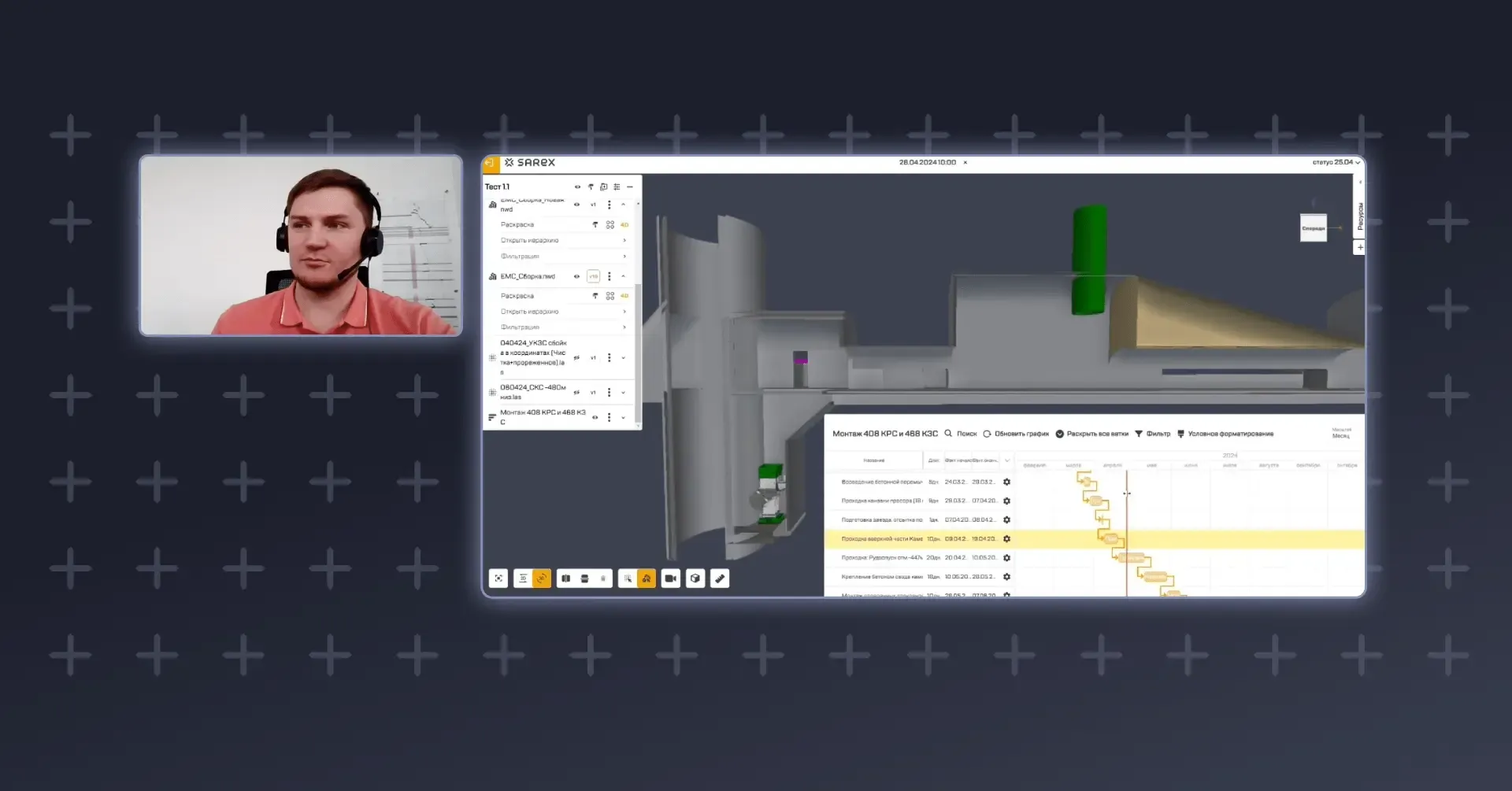This screenshot has height=791, width=1512.
Task: Expand the 080424_СКС -480м entry
Action: click(x=623, y=392)
